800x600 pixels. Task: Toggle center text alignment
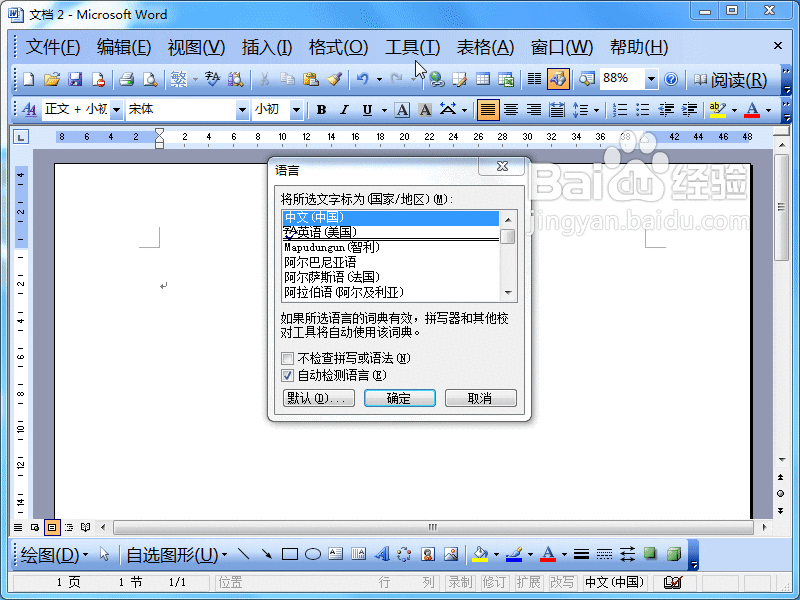[x=511, y=110]
